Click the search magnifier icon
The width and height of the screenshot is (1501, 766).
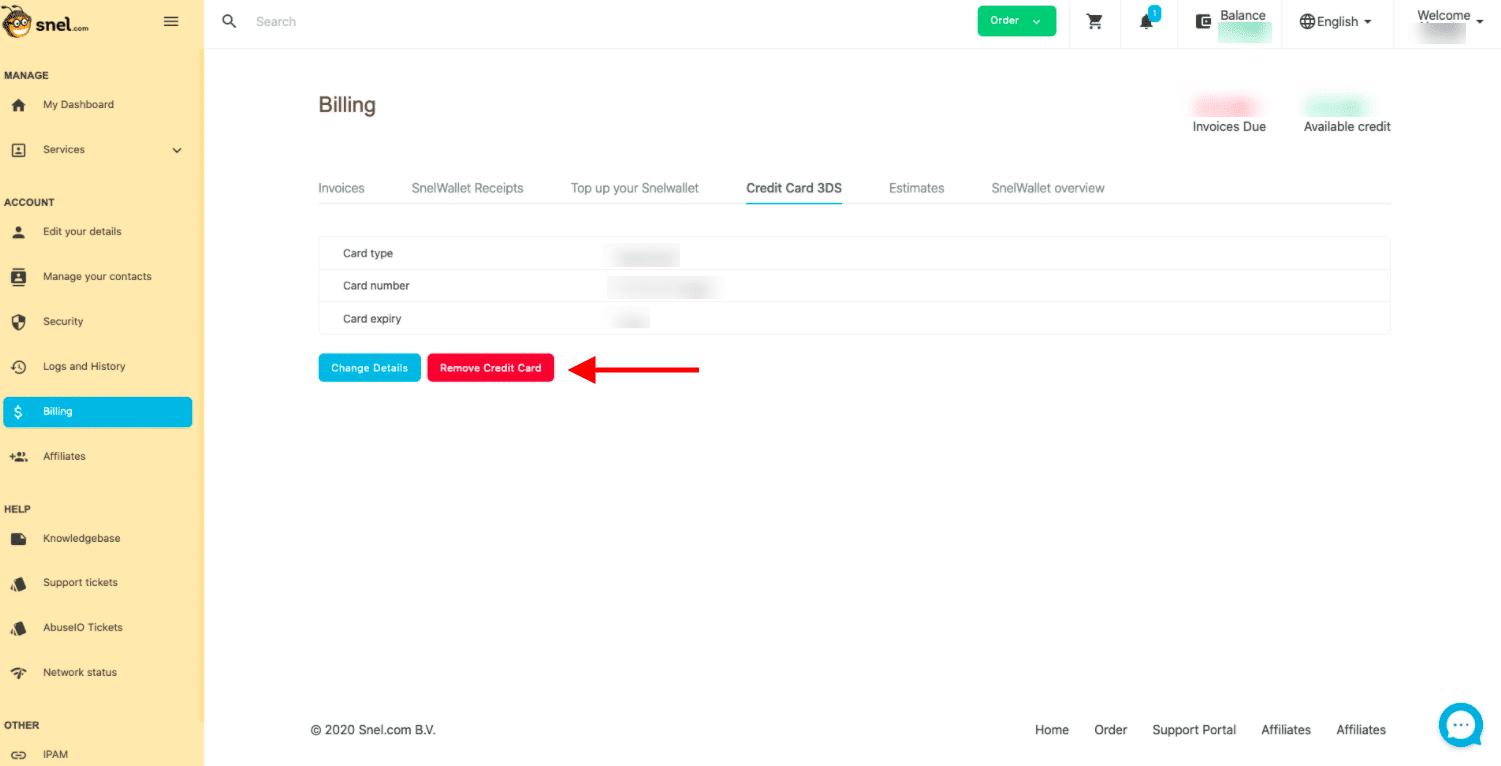click(229, 21)
